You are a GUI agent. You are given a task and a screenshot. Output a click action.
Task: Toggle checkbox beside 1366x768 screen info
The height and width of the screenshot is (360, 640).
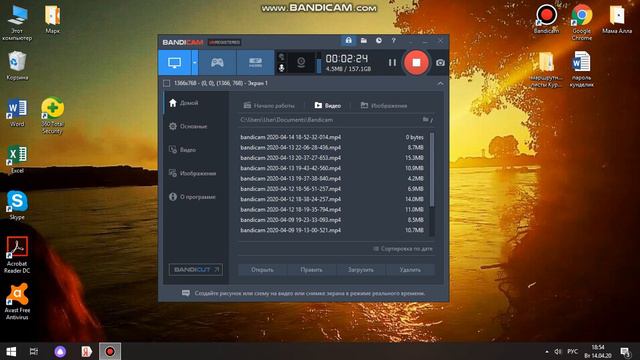point(167,83)
